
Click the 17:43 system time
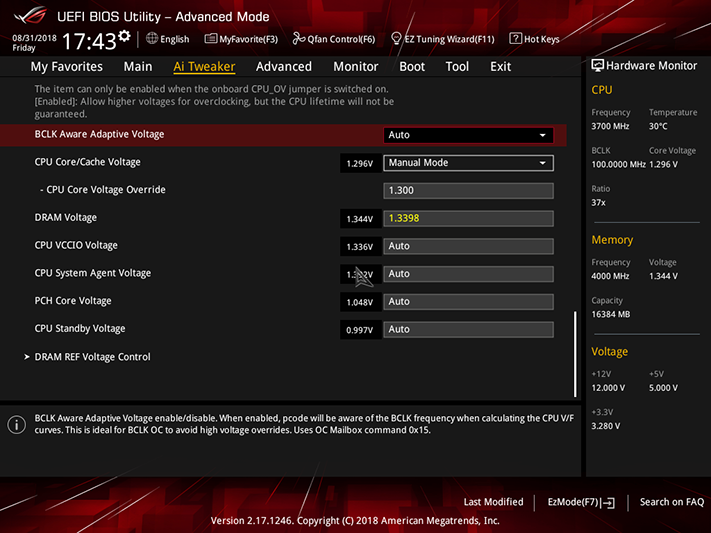(x=89, y=42)
